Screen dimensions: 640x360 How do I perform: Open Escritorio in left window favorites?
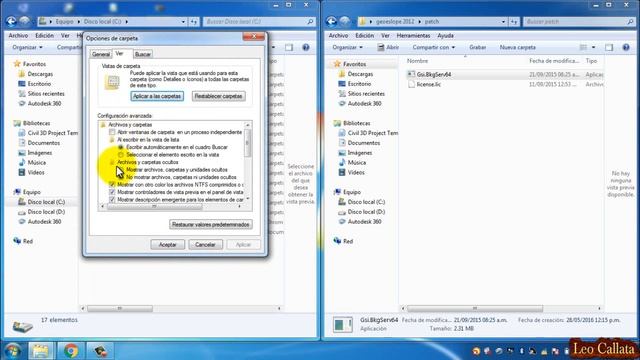39,84
